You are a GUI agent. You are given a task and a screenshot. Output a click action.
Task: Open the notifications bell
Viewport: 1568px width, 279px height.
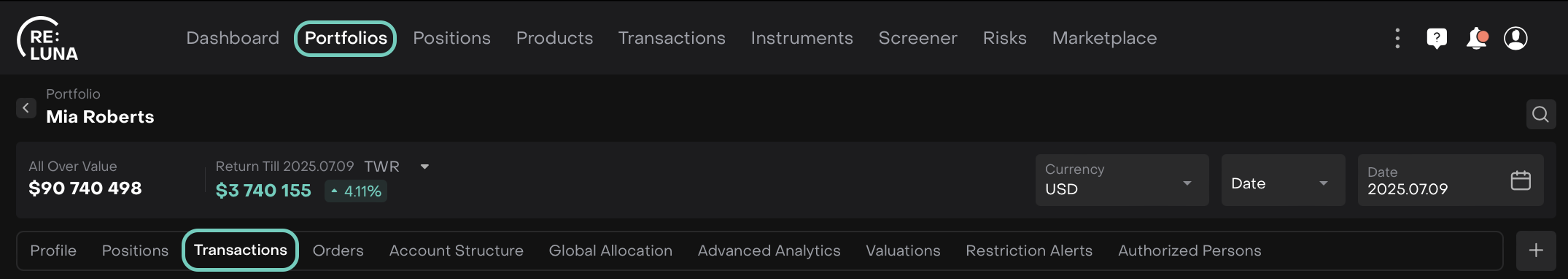[x=1477, y=38]
